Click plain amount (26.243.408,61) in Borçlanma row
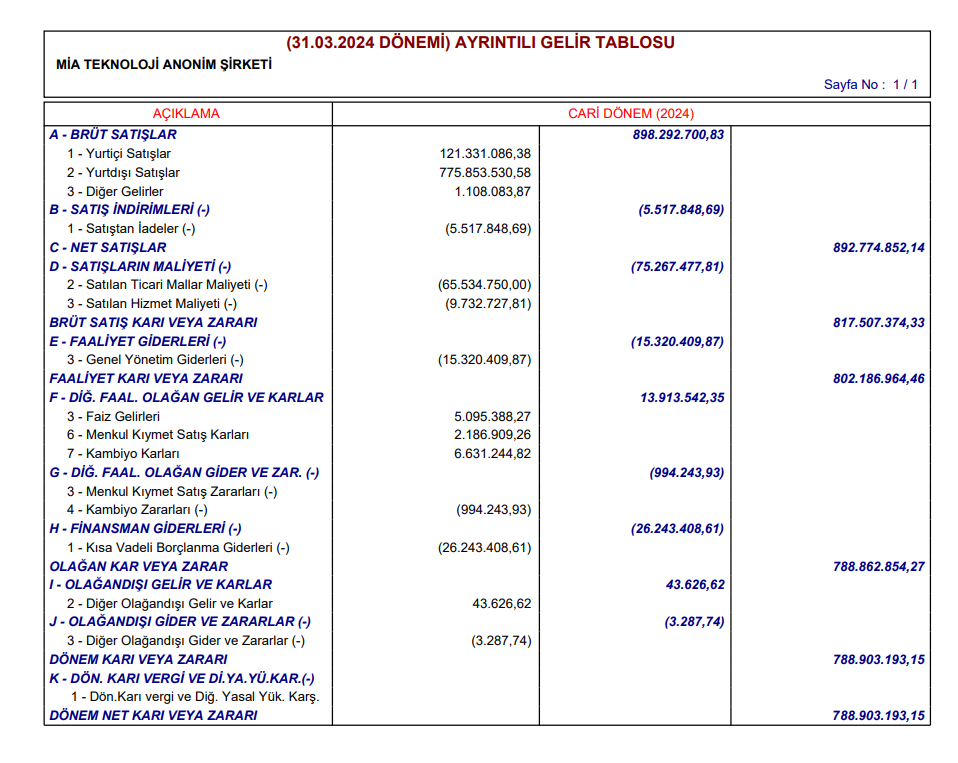Image resolution: width=958 pixels, height=763 pixels. click(x=484, y=547)
